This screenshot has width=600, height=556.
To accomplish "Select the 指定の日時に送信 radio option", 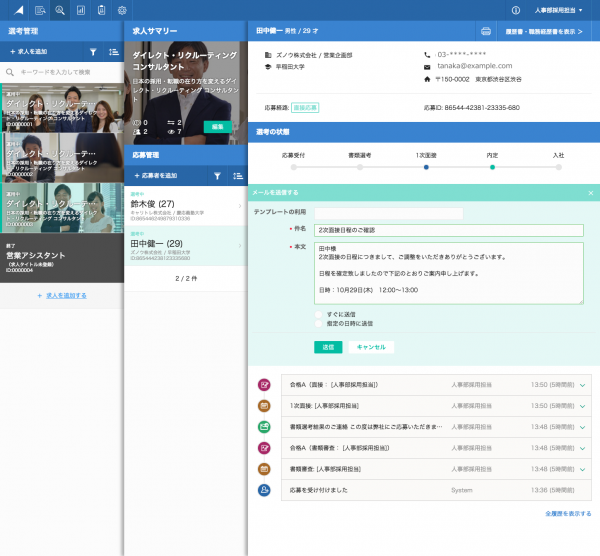I will [318, 324].
